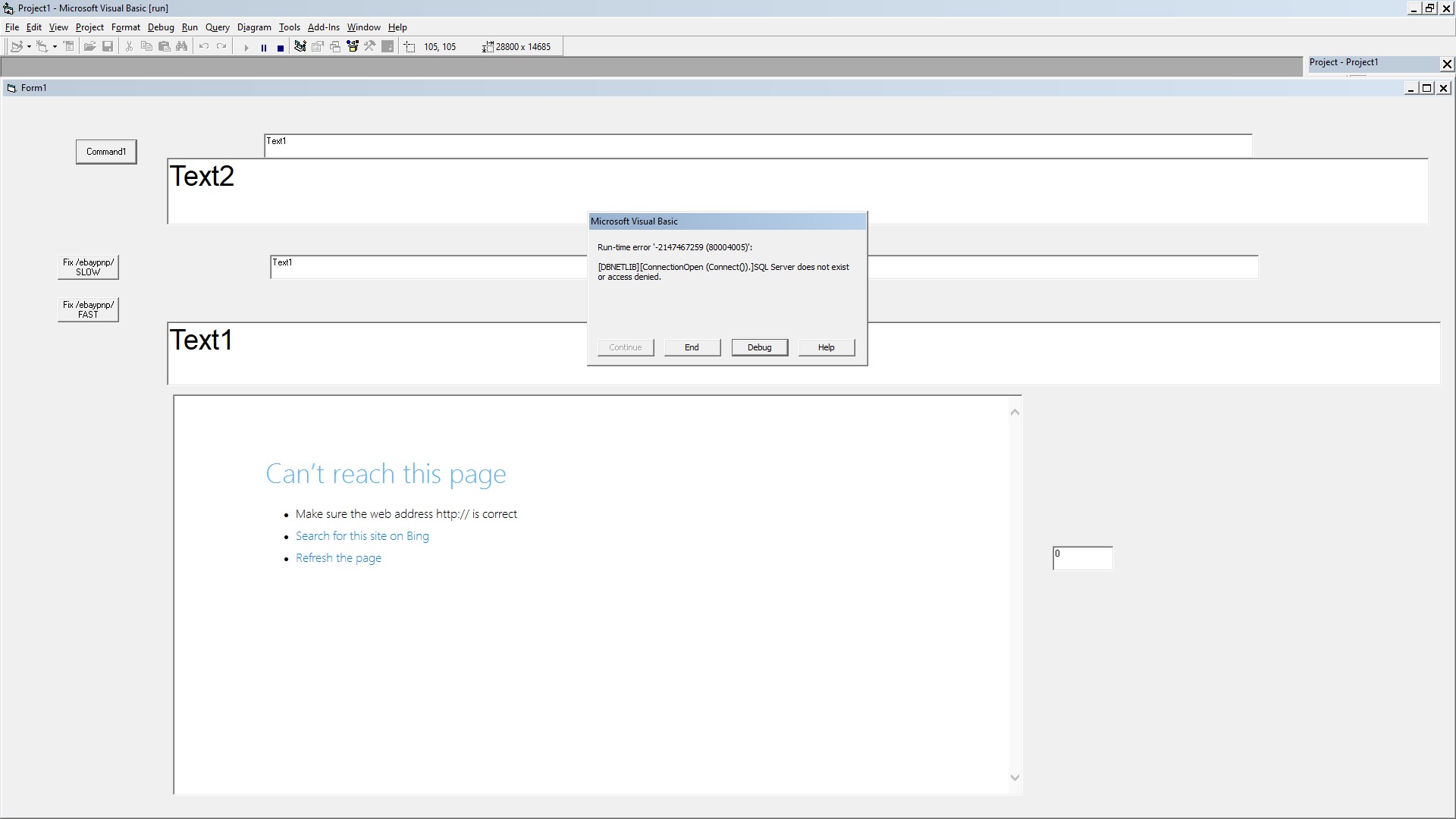Click the Start (run) play icon
The width and height of the screenshot is (1456, 819).
[x=246, y=47]
